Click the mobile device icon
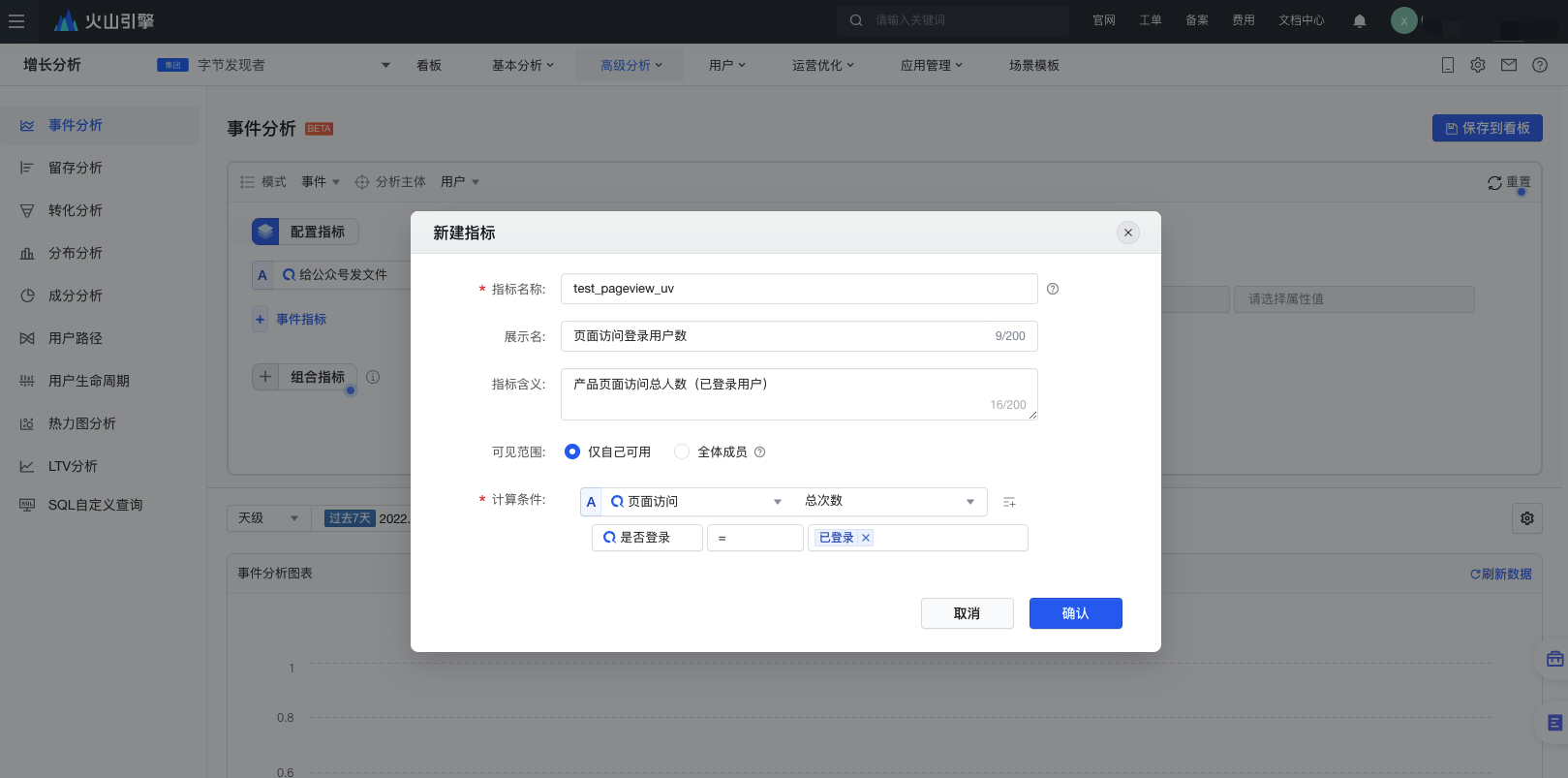Image resolution: width=1568 pixels, height=778 pixels. click(x=1448, y=65)
